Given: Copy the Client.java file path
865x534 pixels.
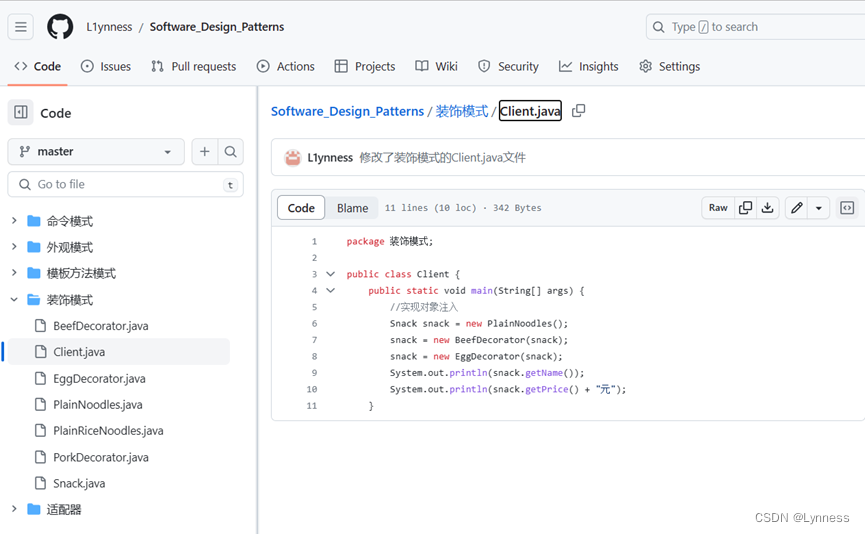Looking at the screenshot, I should click(x=578, y=111).
